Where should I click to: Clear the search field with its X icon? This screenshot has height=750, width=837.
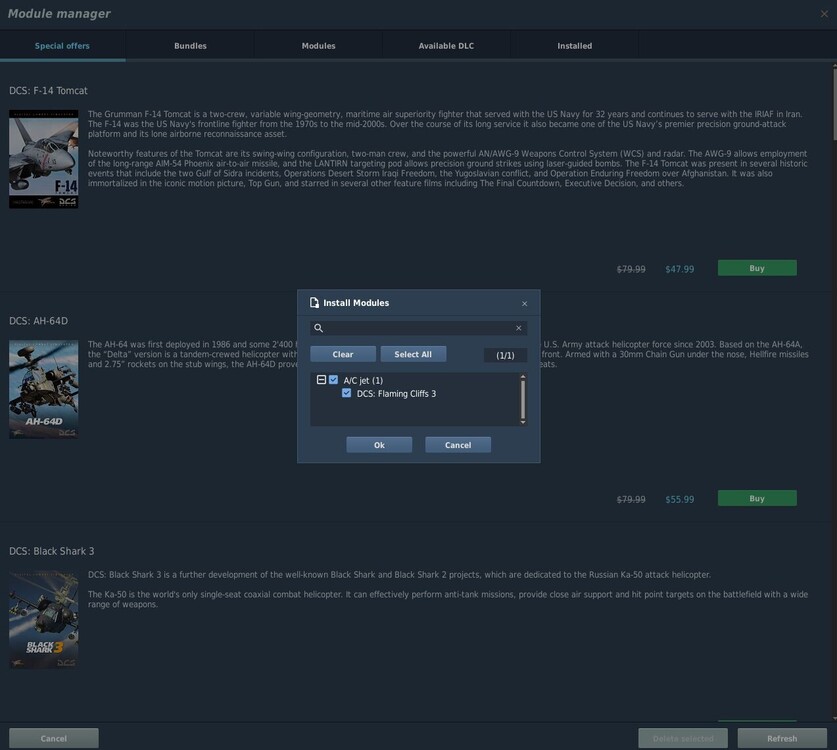(x=518, y=328)
